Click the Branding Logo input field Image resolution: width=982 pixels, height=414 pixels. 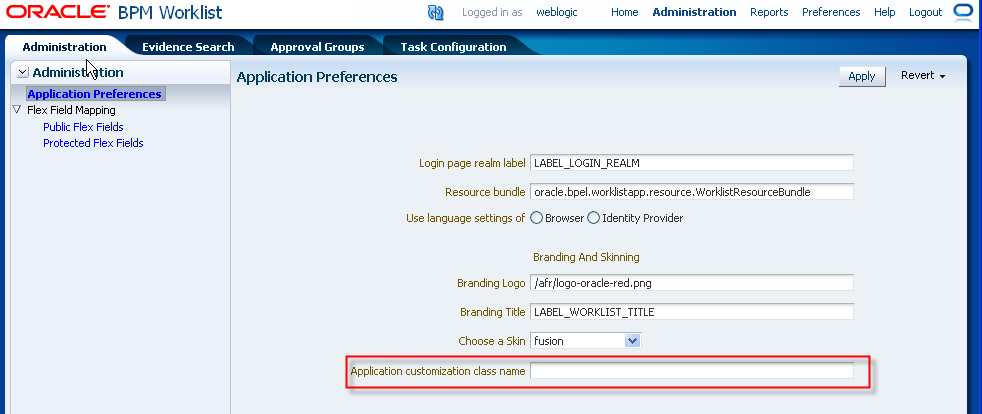click(692, 283)
